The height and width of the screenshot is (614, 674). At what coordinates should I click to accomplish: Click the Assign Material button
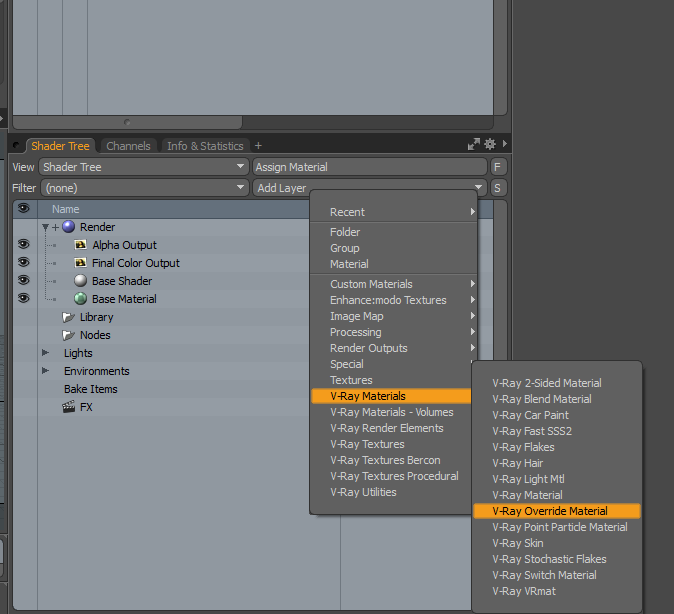(370, 167)
